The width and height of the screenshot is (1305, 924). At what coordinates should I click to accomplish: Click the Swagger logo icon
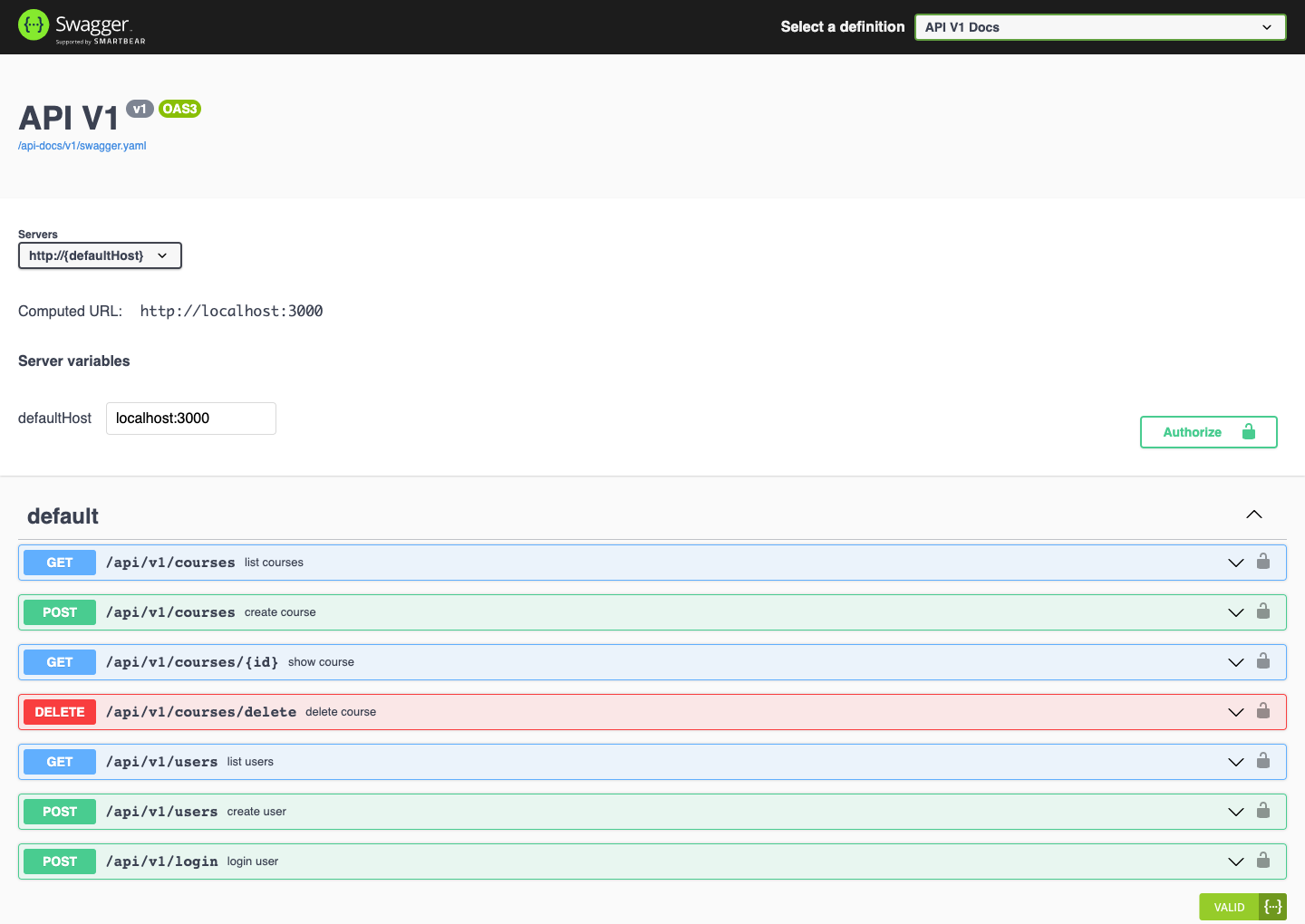click(33, 25)
